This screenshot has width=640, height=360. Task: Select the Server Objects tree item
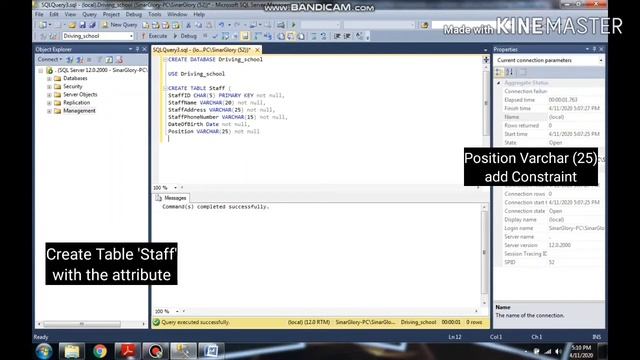tap(80, 95)
